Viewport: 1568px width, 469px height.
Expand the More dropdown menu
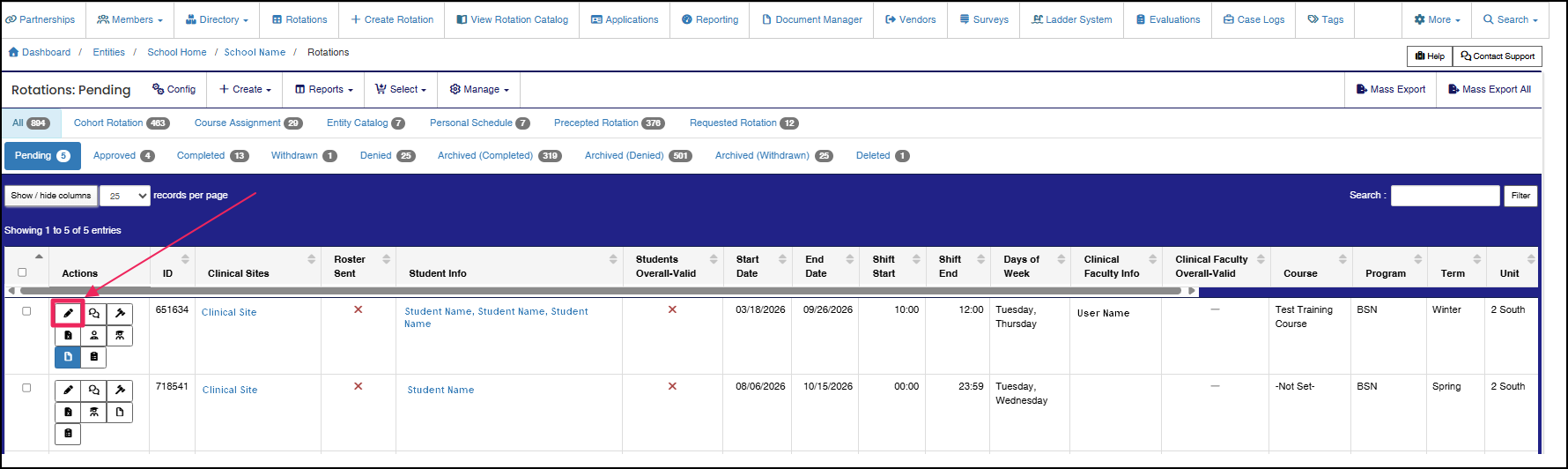click(1437, 19)
